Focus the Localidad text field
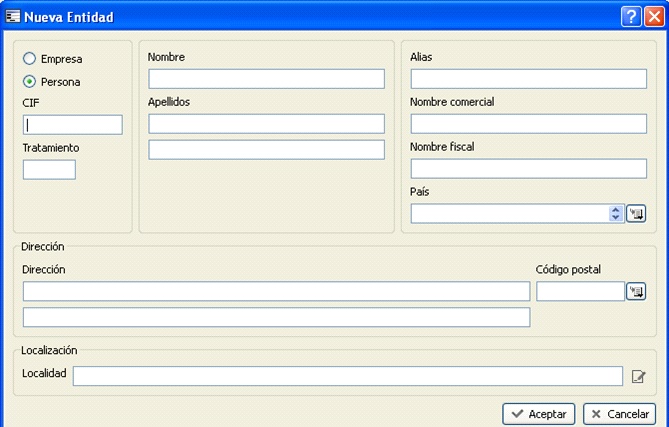 pos(347,376)
